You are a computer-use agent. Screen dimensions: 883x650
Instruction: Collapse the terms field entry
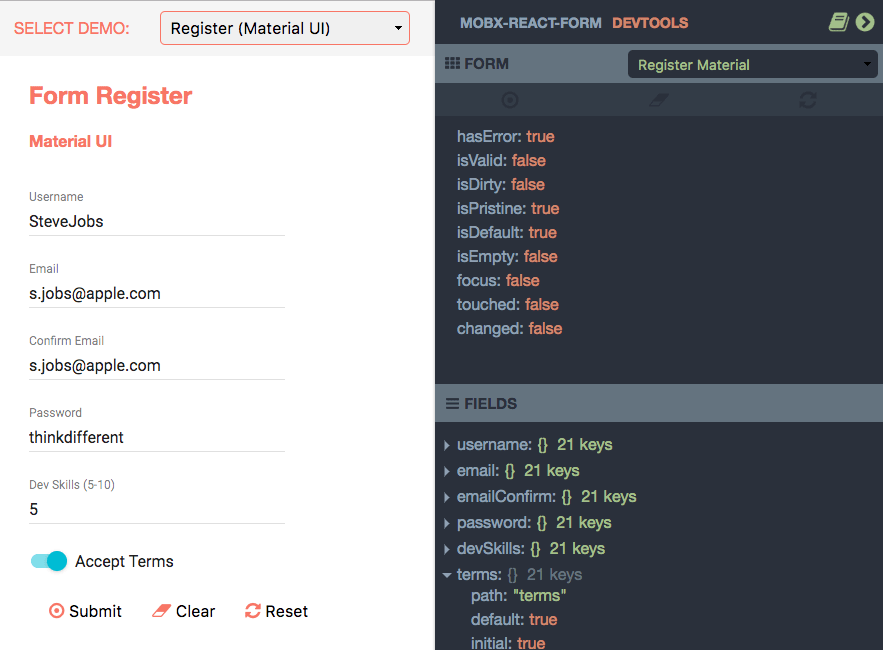pos(446,574)
